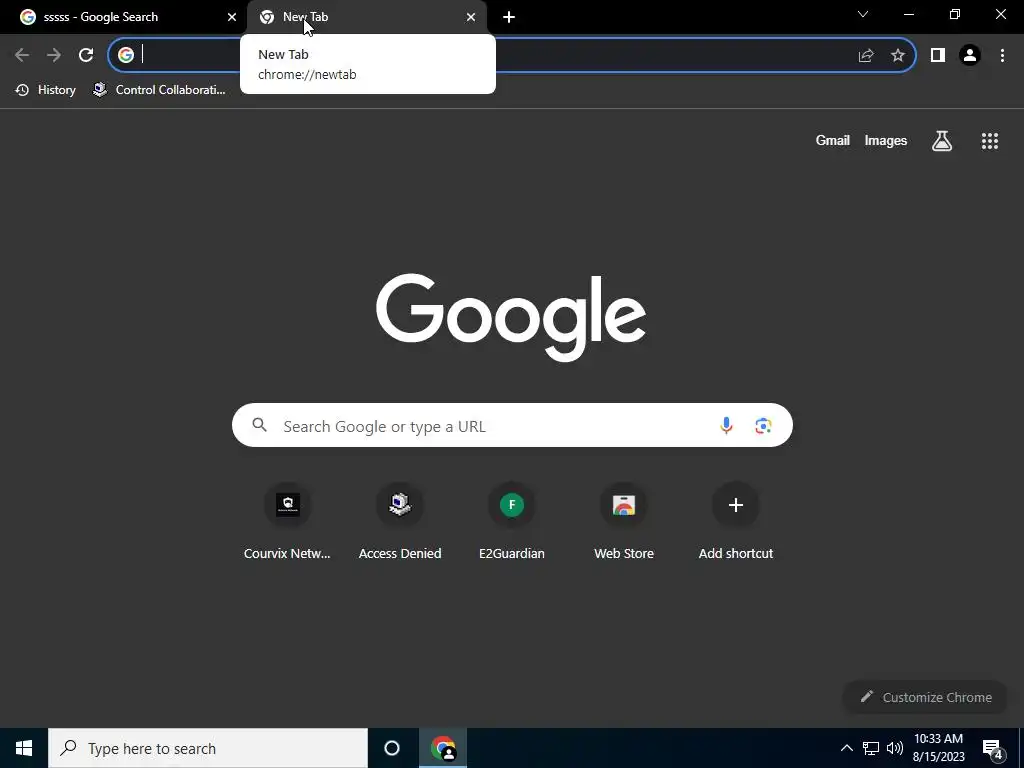Select the New Tab tab

pos(367,17)
